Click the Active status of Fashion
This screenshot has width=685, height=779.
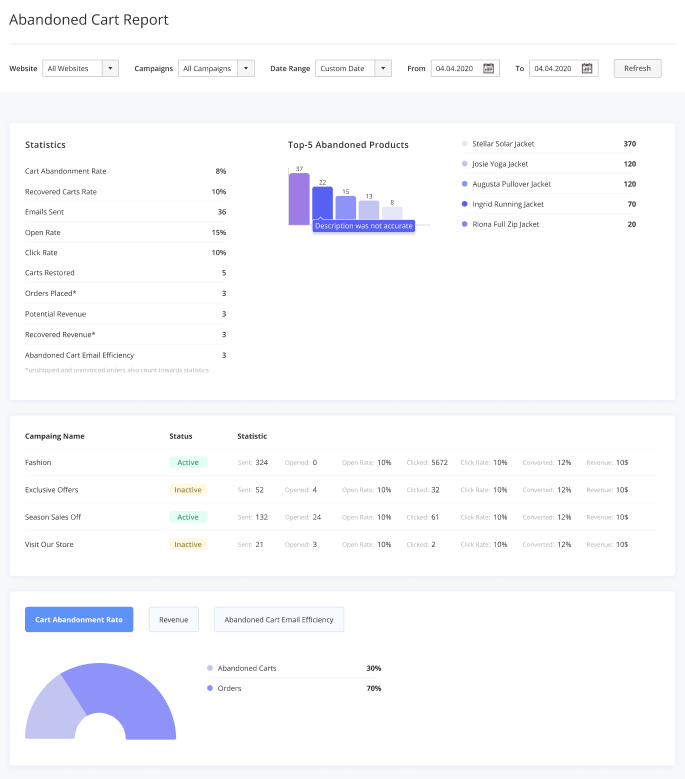(x=188, y=462)
